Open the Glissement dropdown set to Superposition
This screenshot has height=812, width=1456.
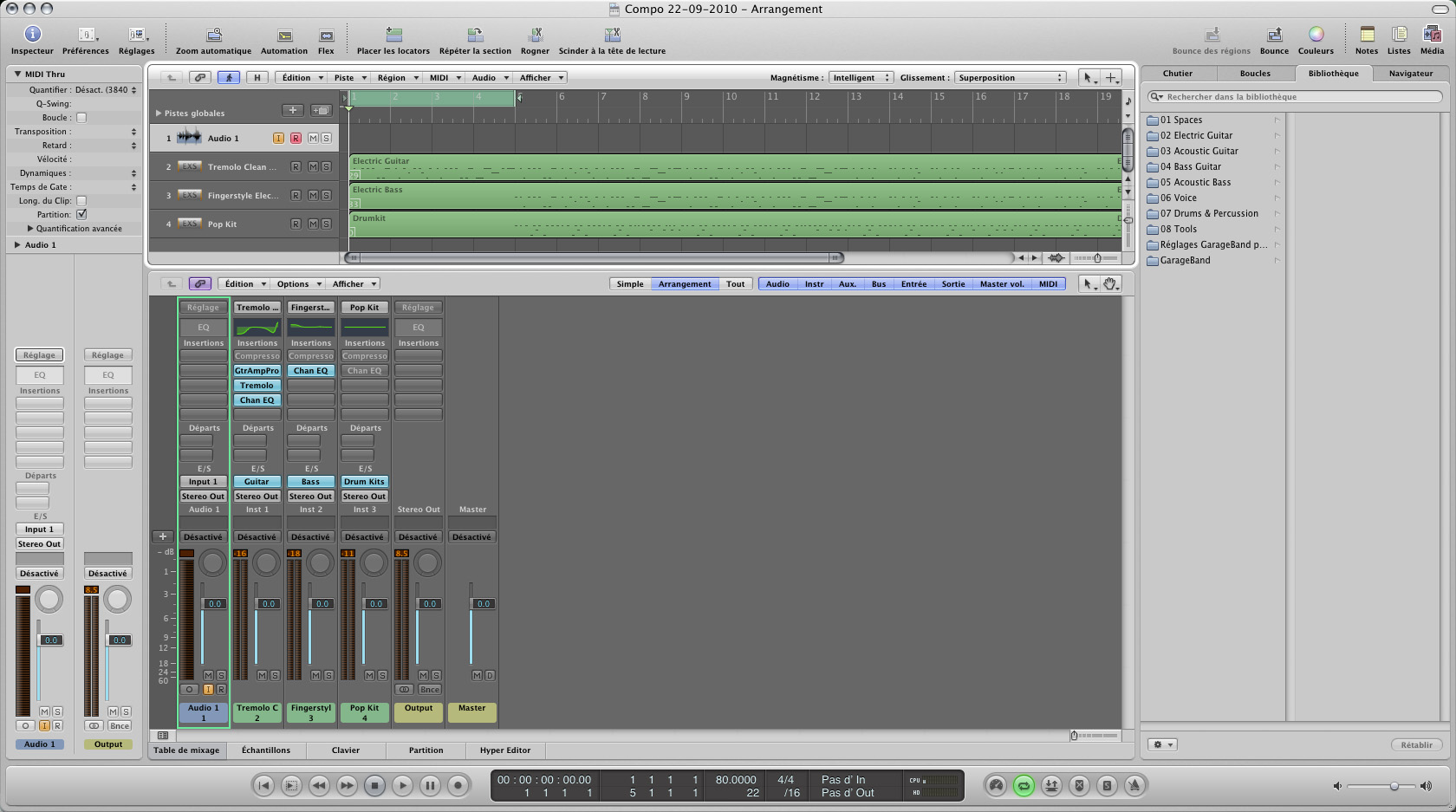click(x=1010, y=78)
